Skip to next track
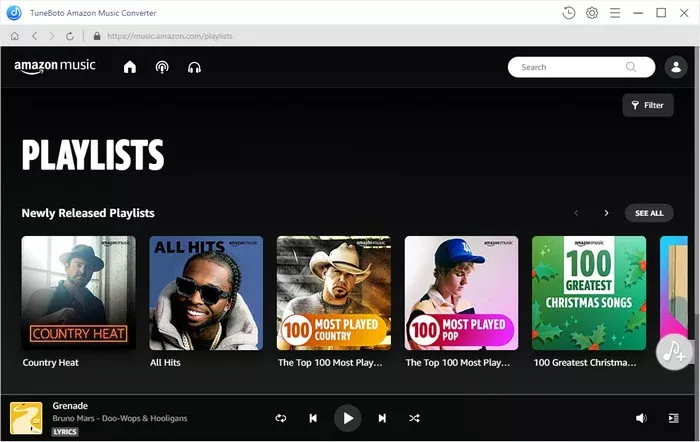This screenshot has height=442, width=700. point(382,418)
